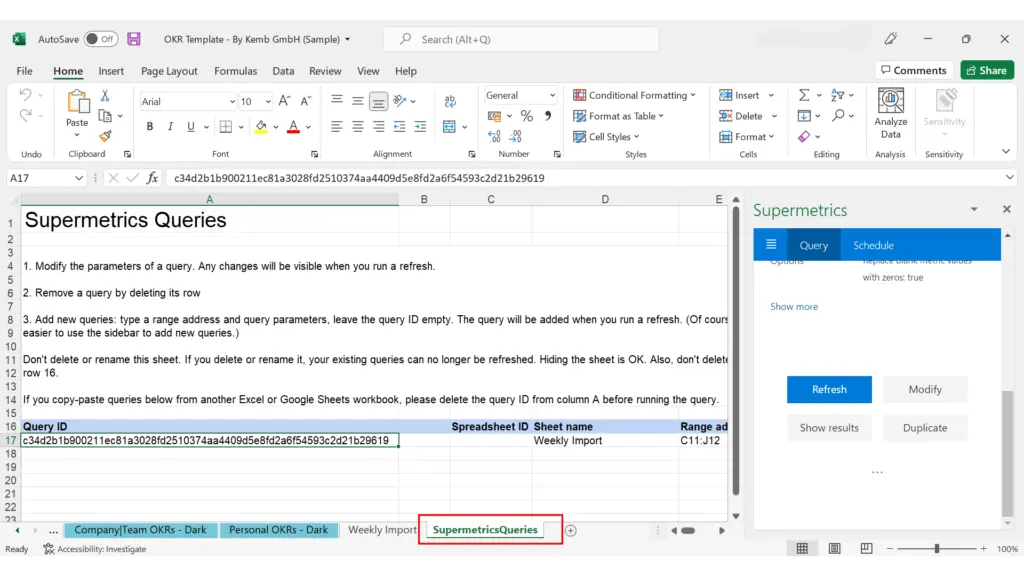Open Supermetrics hamburger menu icon
This screenshot has width=1024, height=576.
tap(771, 245)
